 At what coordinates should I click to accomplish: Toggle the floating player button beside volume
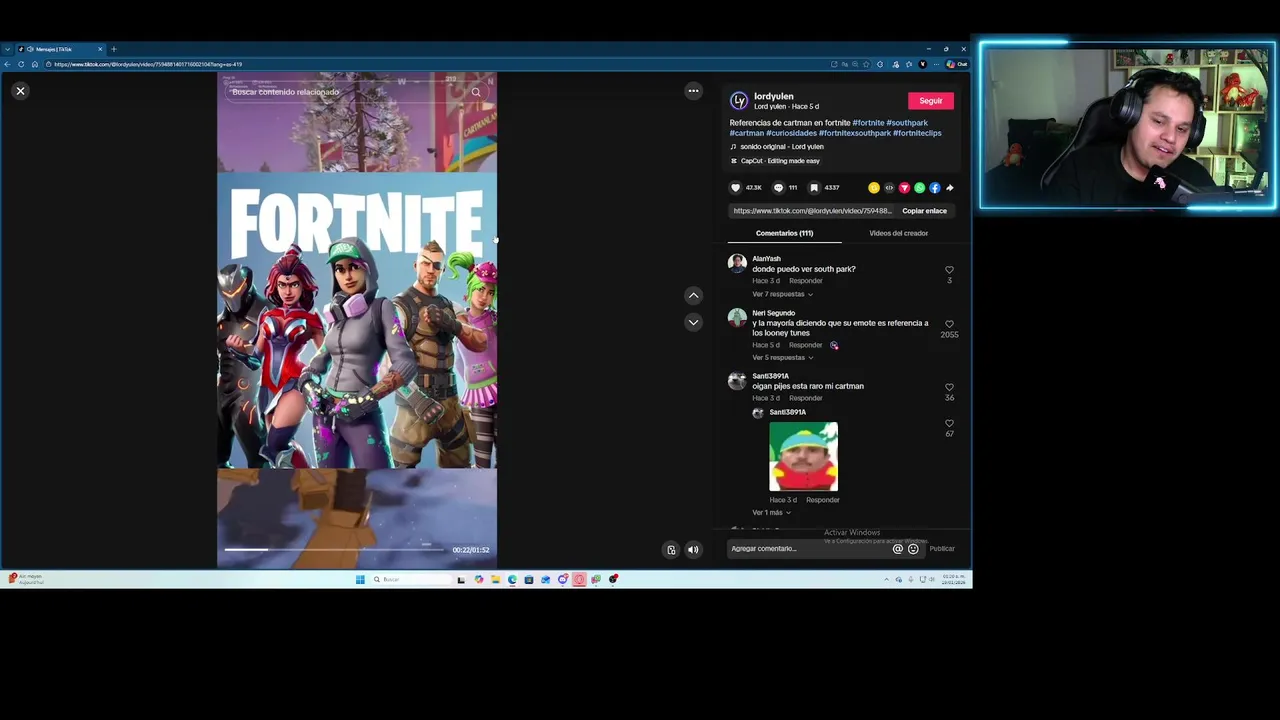pos(671,549)
